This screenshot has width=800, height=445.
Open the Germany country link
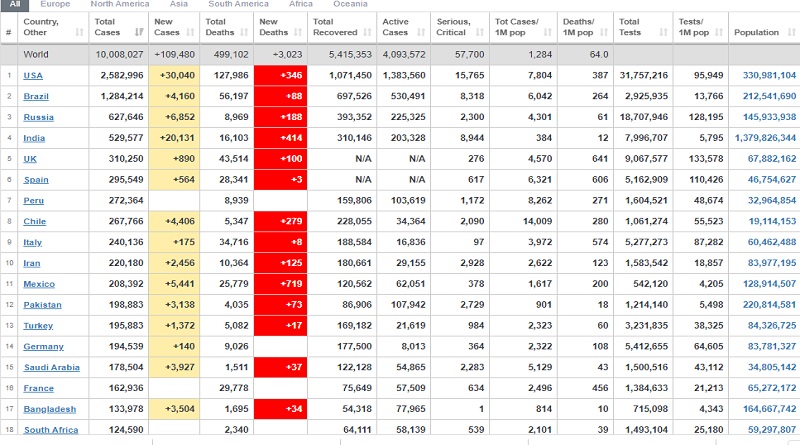click(x=44, y=347)
